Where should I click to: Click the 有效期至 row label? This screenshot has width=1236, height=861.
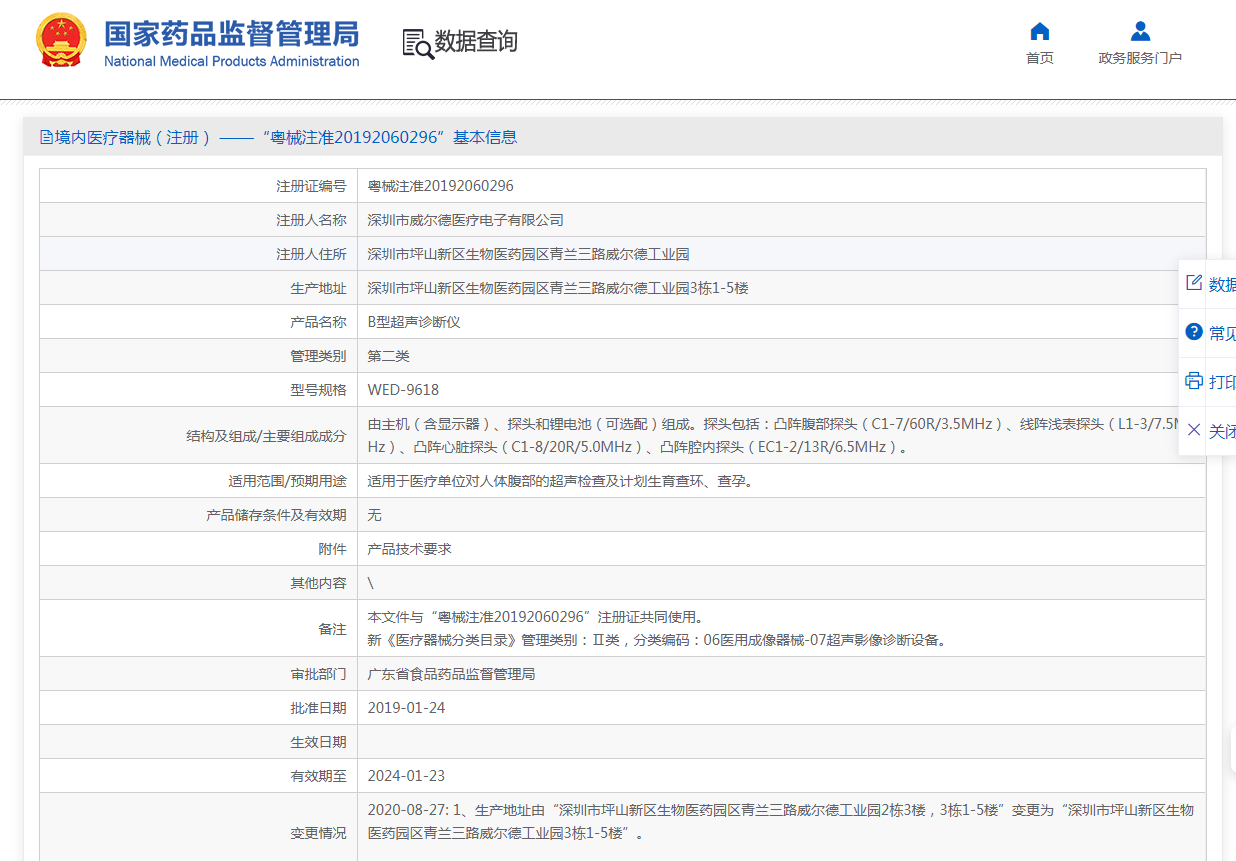click(319, 776)
